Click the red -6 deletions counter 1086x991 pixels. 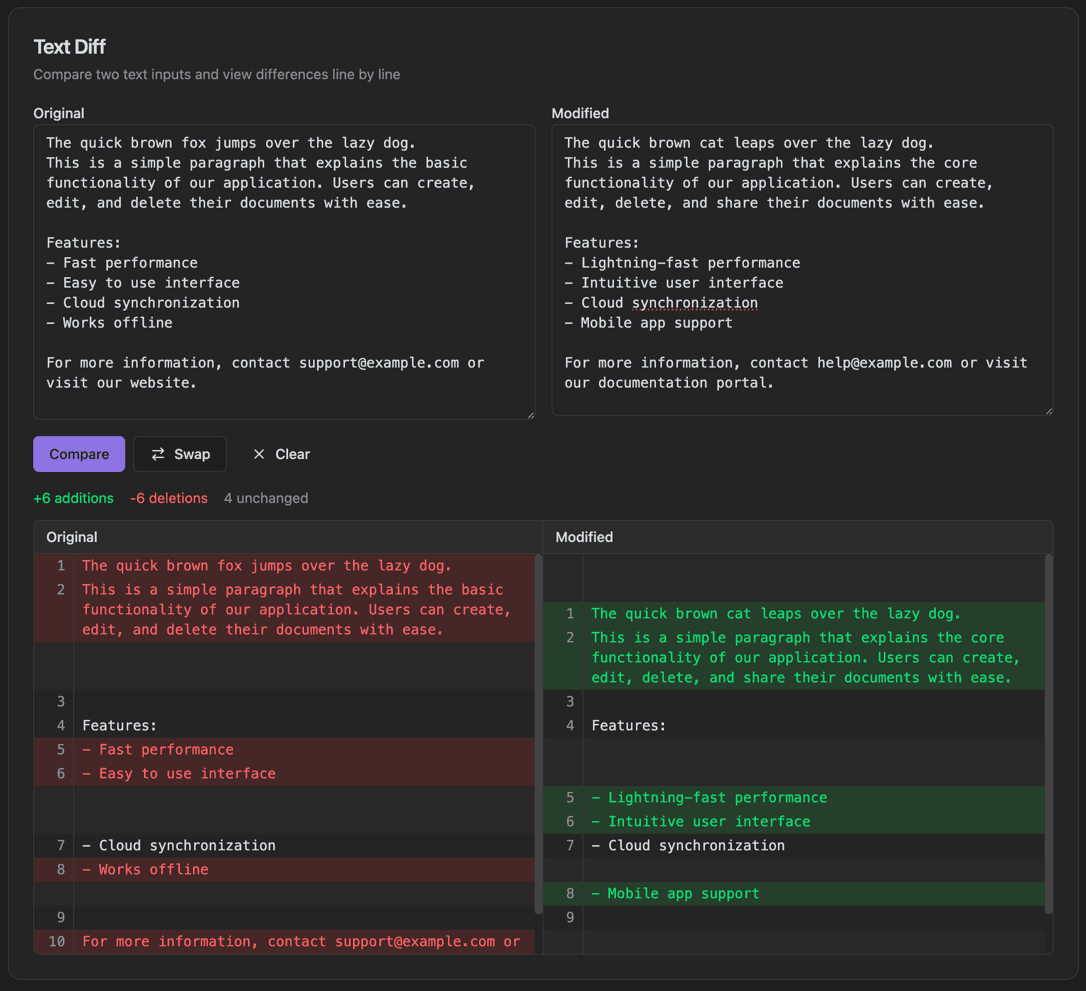(x=169, y=498)
